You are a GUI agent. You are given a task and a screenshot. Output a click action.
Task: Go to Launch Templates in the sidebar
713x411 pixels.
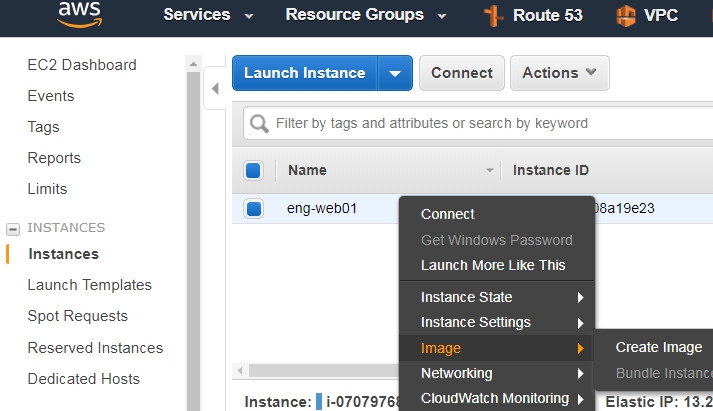click(90, 285)
